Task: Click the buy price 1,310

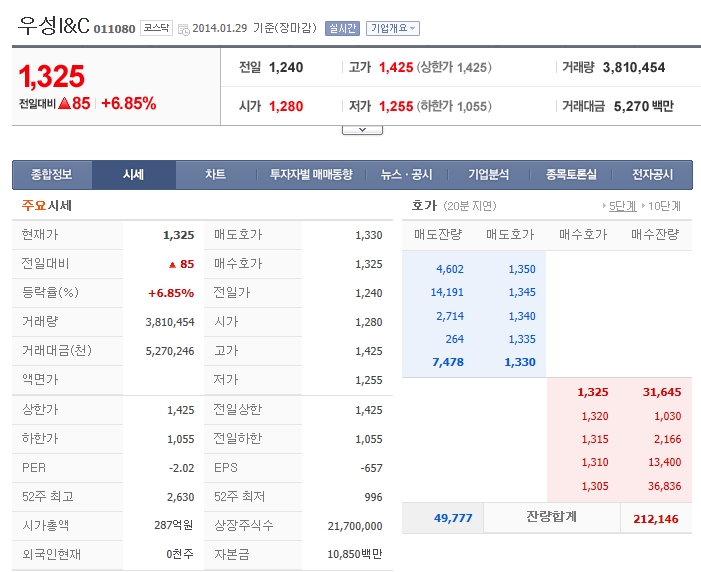Action: pyautogui.click(x=595, y=462)
